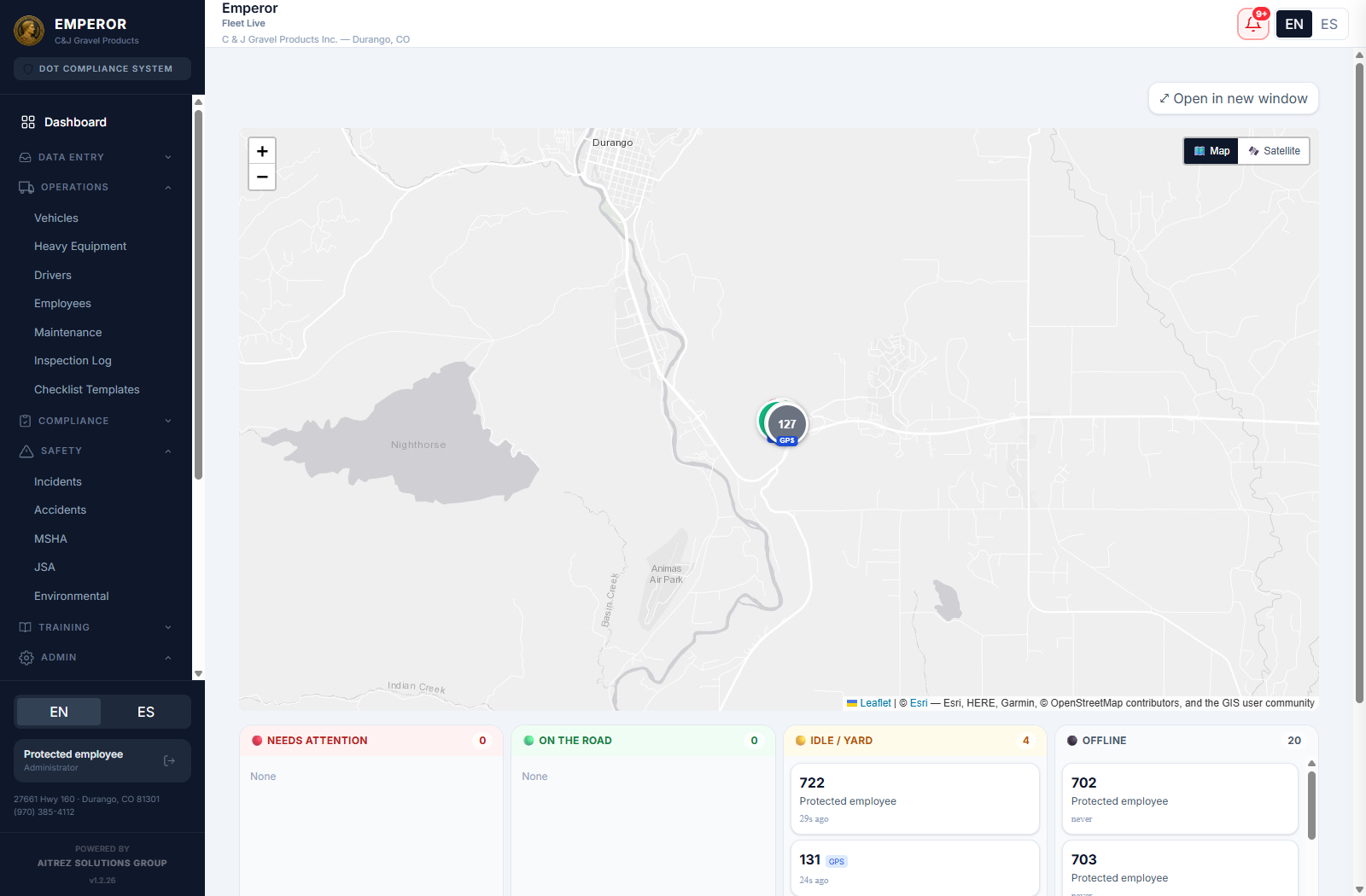This screenshot has height=896, width=1366.
Task: Select EN language in top header
Action: tap(1294, 24)
